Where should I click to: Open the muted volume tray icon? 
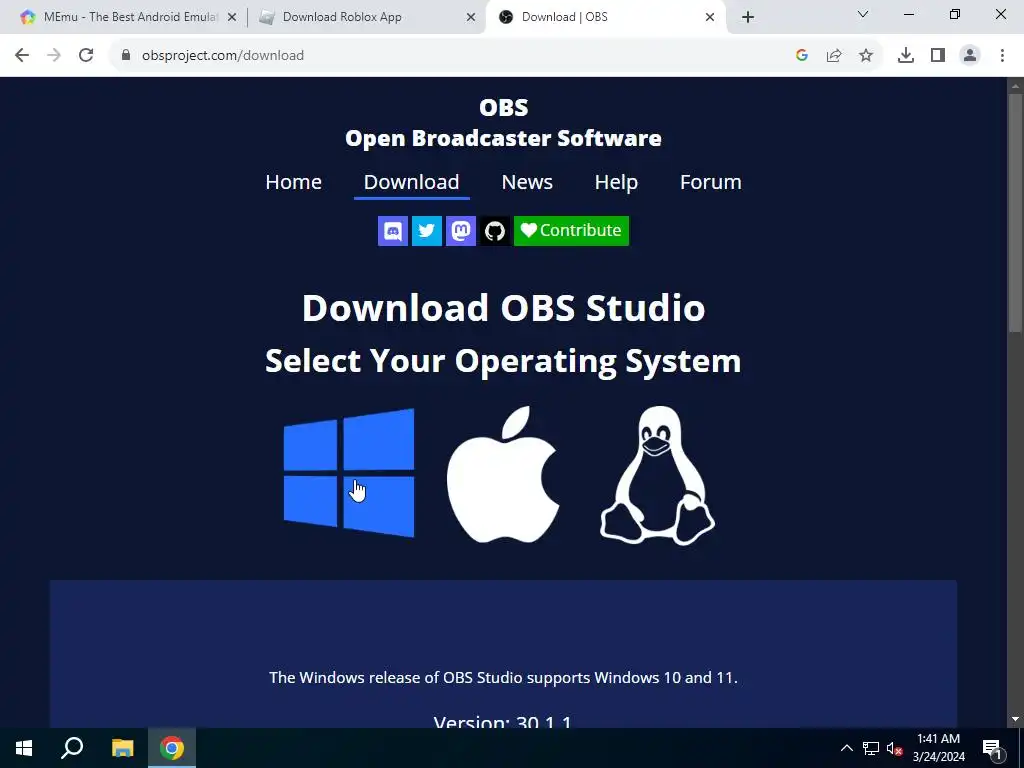click(895, 748)
